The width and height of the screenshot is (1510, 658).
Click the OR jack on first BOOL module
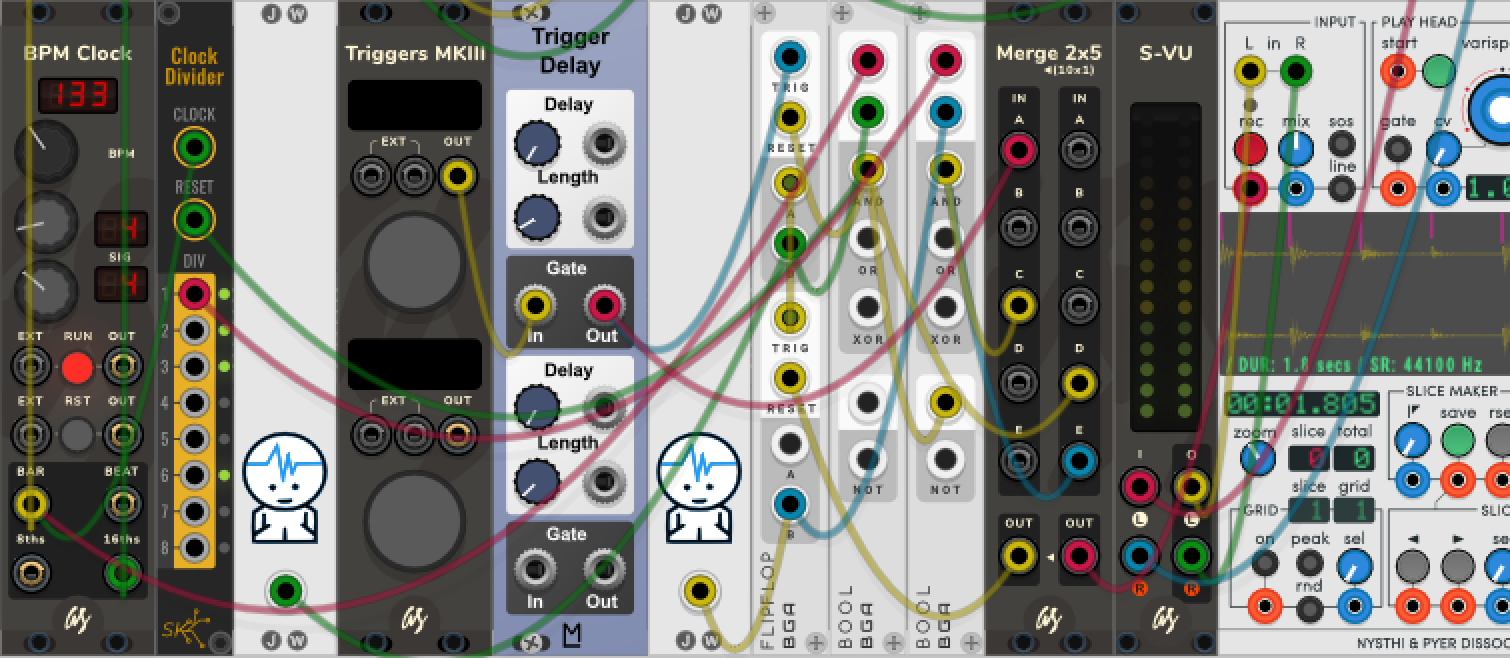867,240
